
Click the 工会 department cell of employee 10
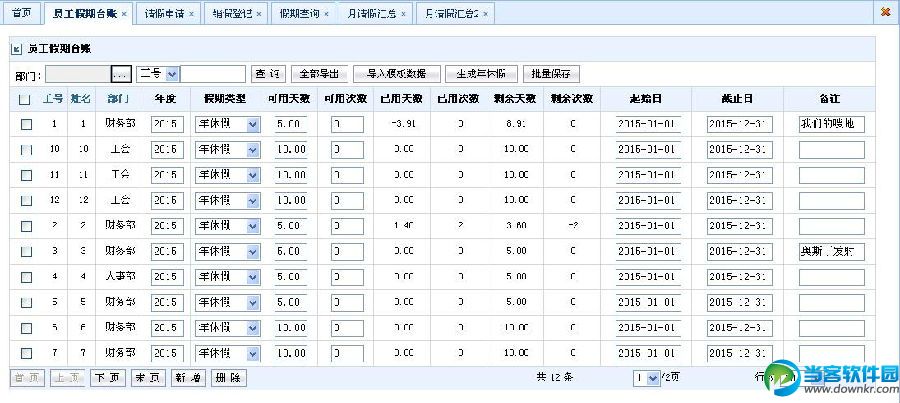pyautogui.click(x=121, y=149)
